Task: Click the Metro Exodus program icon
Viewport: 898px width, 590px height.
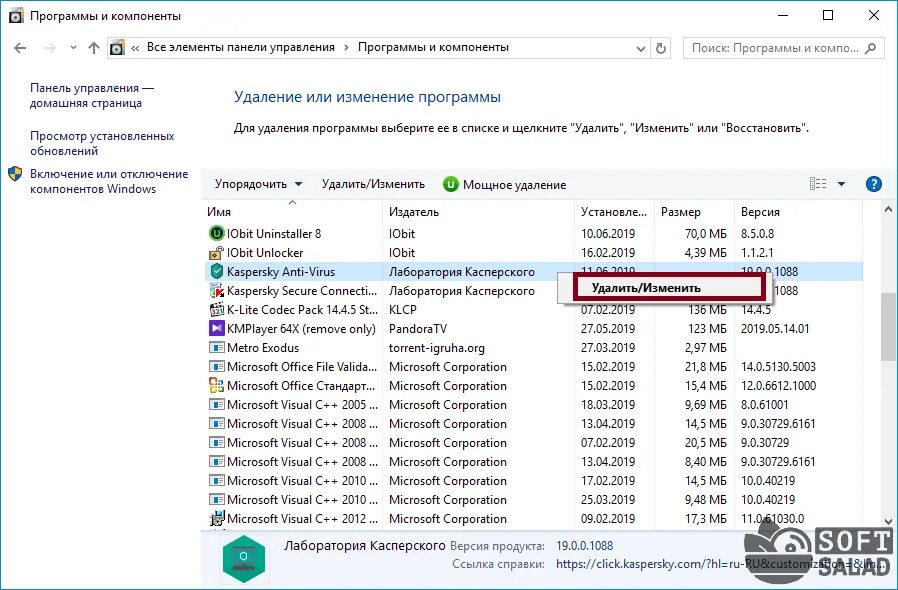Action: pyautogui.click(x=216, y=348)
